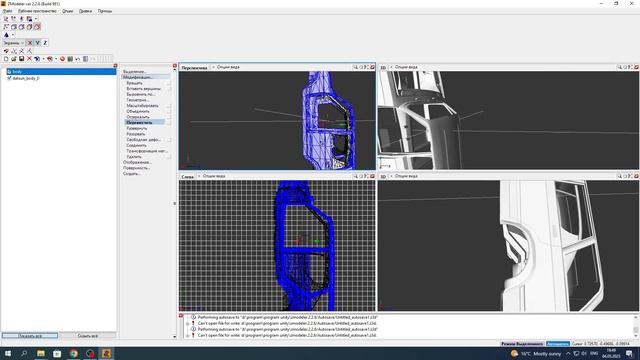Click the settings box next to the Переместить command
The image size is (640, 360).
169,122
